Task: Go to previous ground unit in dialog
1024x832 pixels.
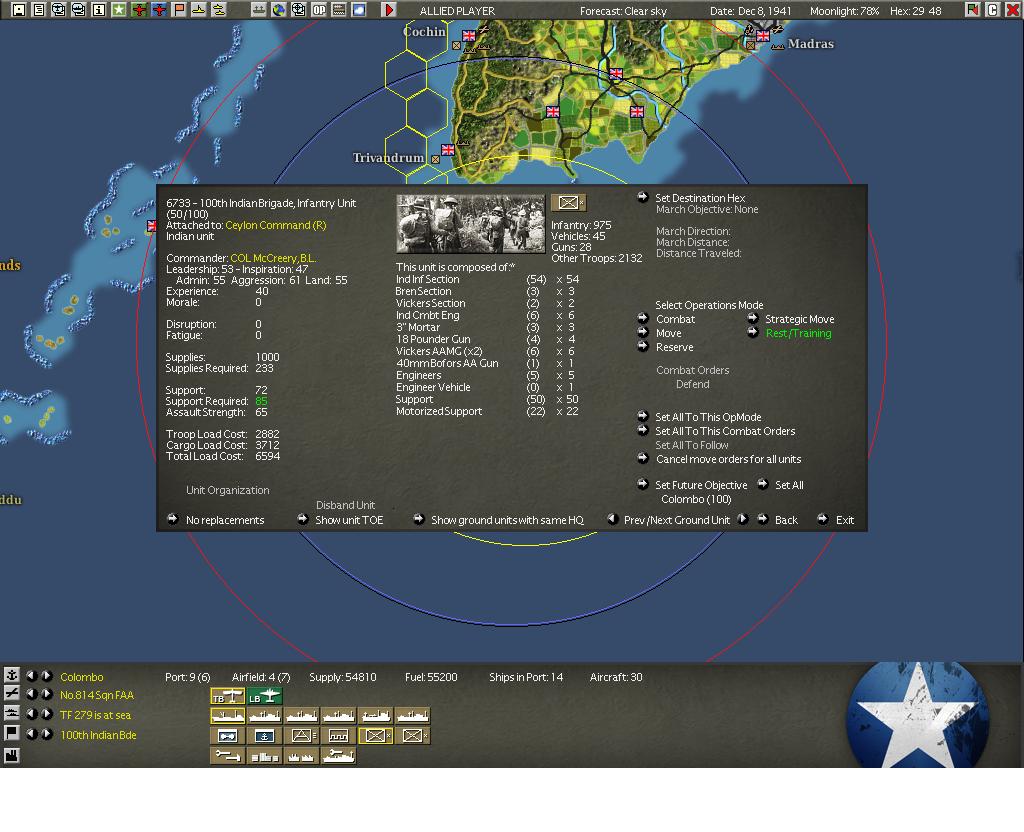Action: point(613,519)
